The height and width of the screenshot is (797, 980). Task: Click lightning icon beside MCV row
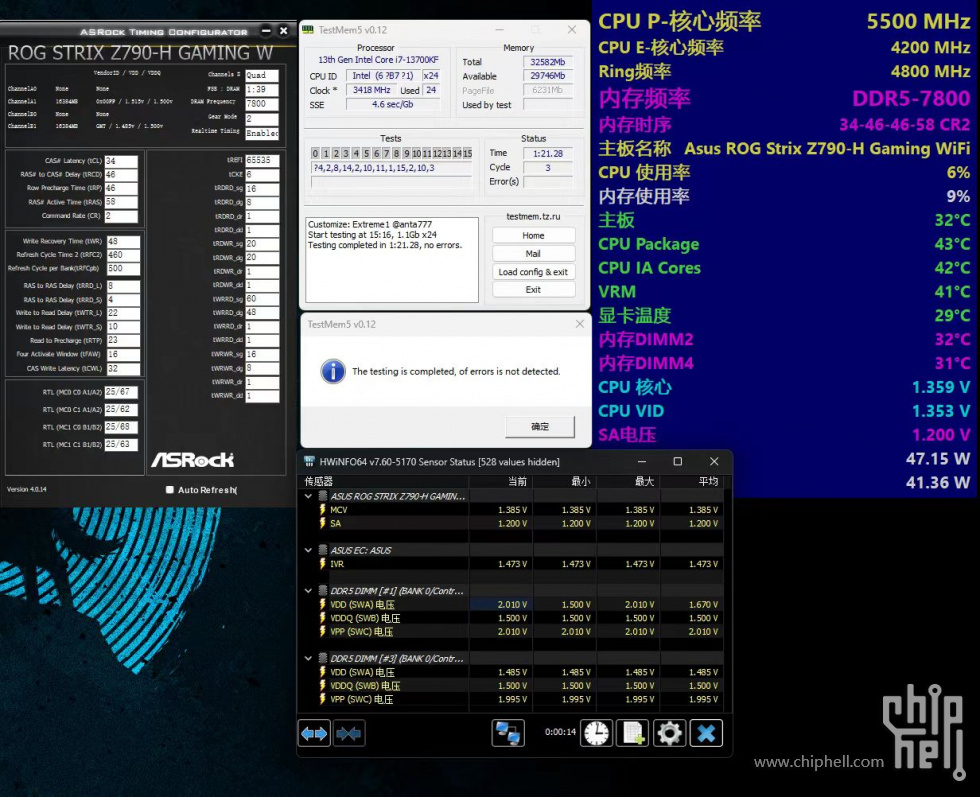click(322, 509)
